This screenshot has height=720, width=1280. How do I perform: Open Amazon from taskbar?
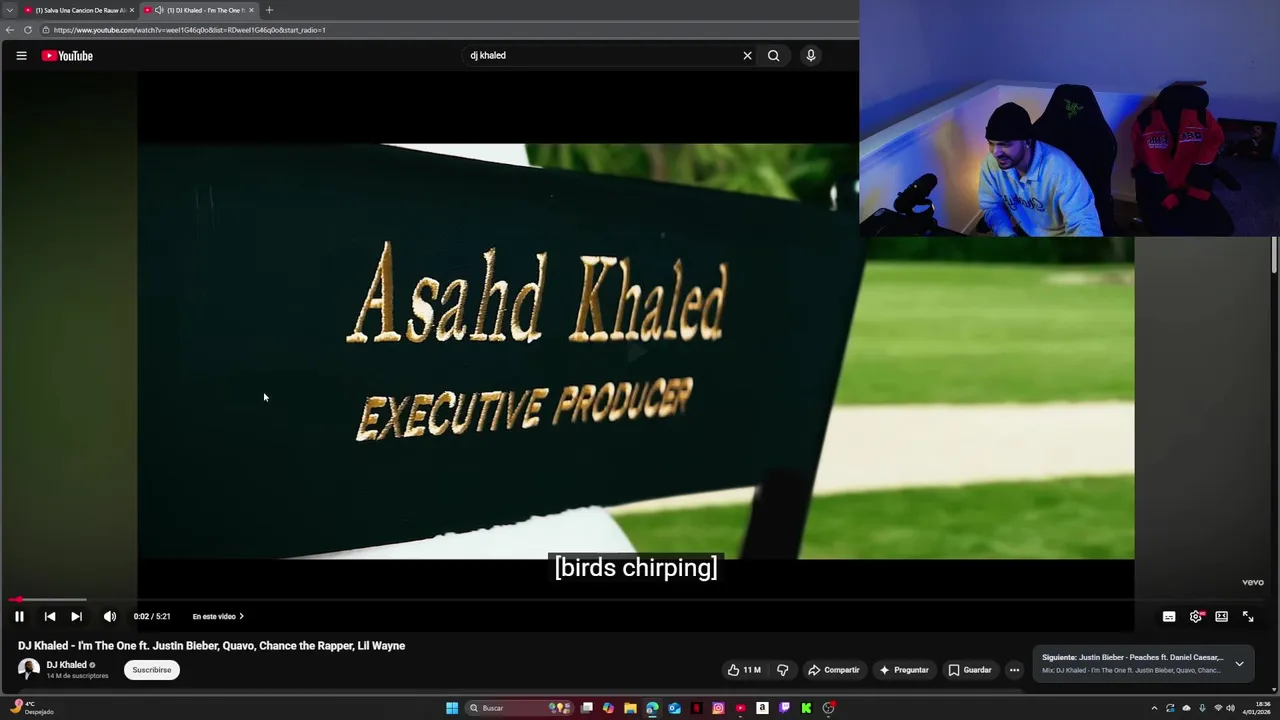[x=762, y=708]
